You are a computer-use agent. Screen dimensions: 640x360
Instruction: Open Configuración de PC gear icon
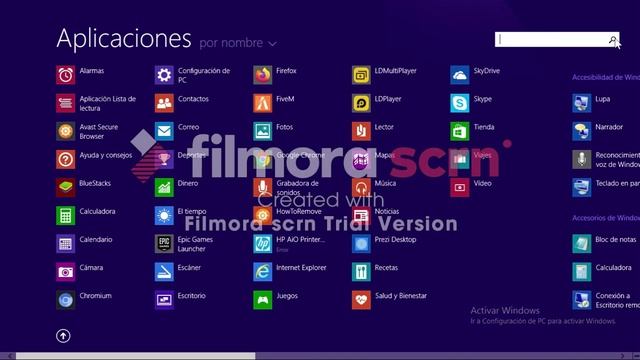pos(164,75)
